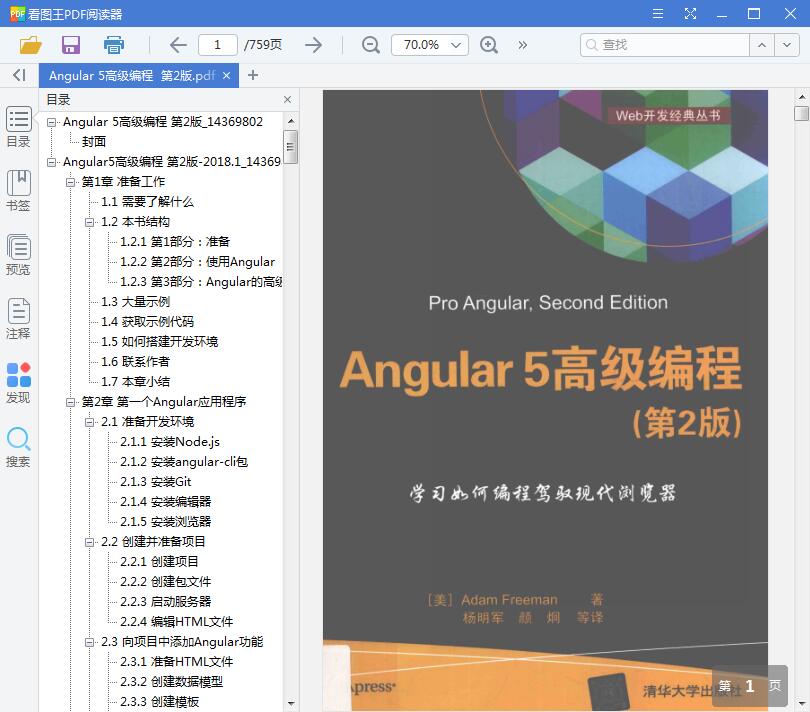
Task: Jump to 2.2.2 创建包文件
Action: pyautogui.click(x=165, y=582)
